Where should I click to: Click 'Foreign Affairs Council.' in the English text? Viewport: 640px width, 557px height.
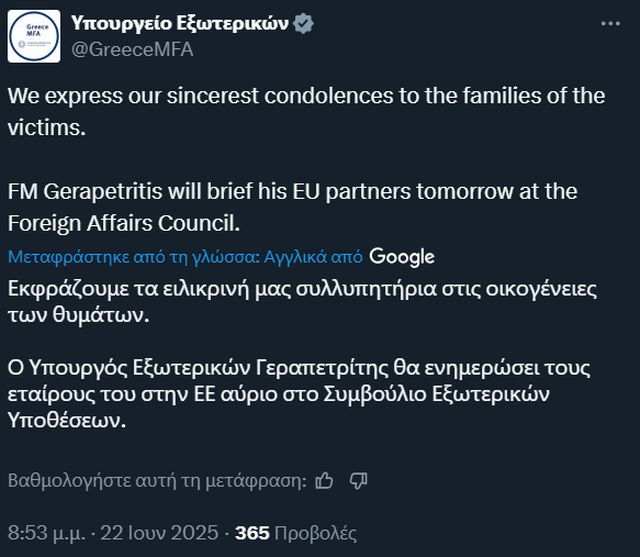124,221
